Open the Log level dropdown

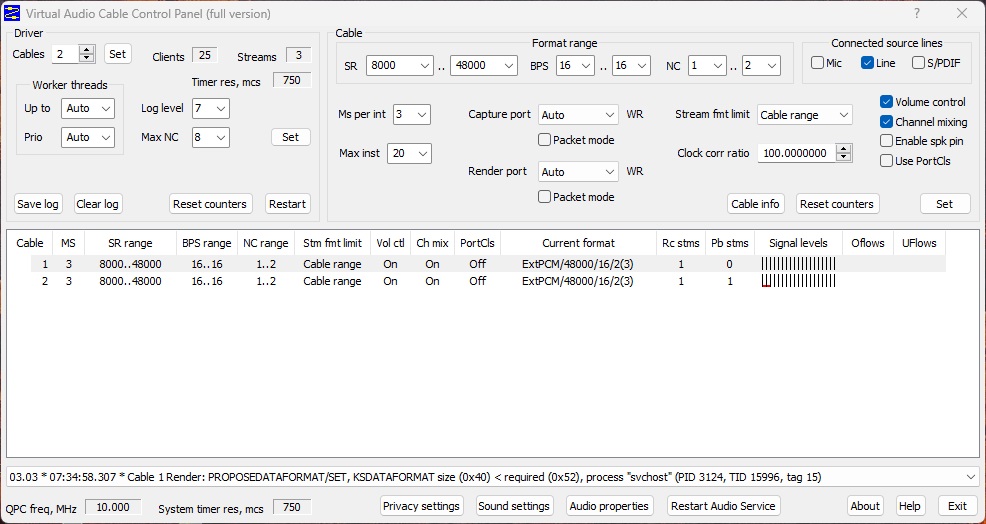[x=211, y=108]
